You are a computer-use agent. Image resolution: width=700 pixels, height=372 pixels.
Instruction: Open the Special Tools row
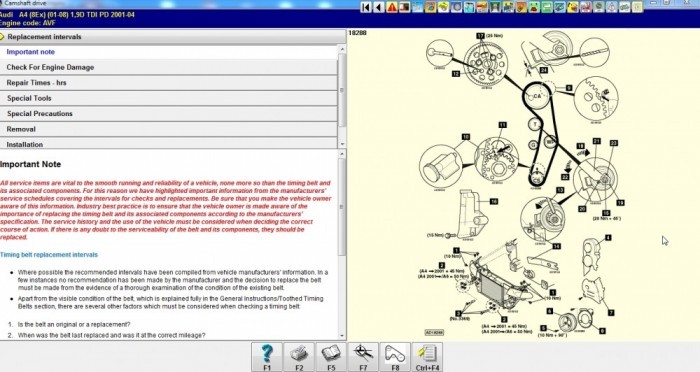169,98
